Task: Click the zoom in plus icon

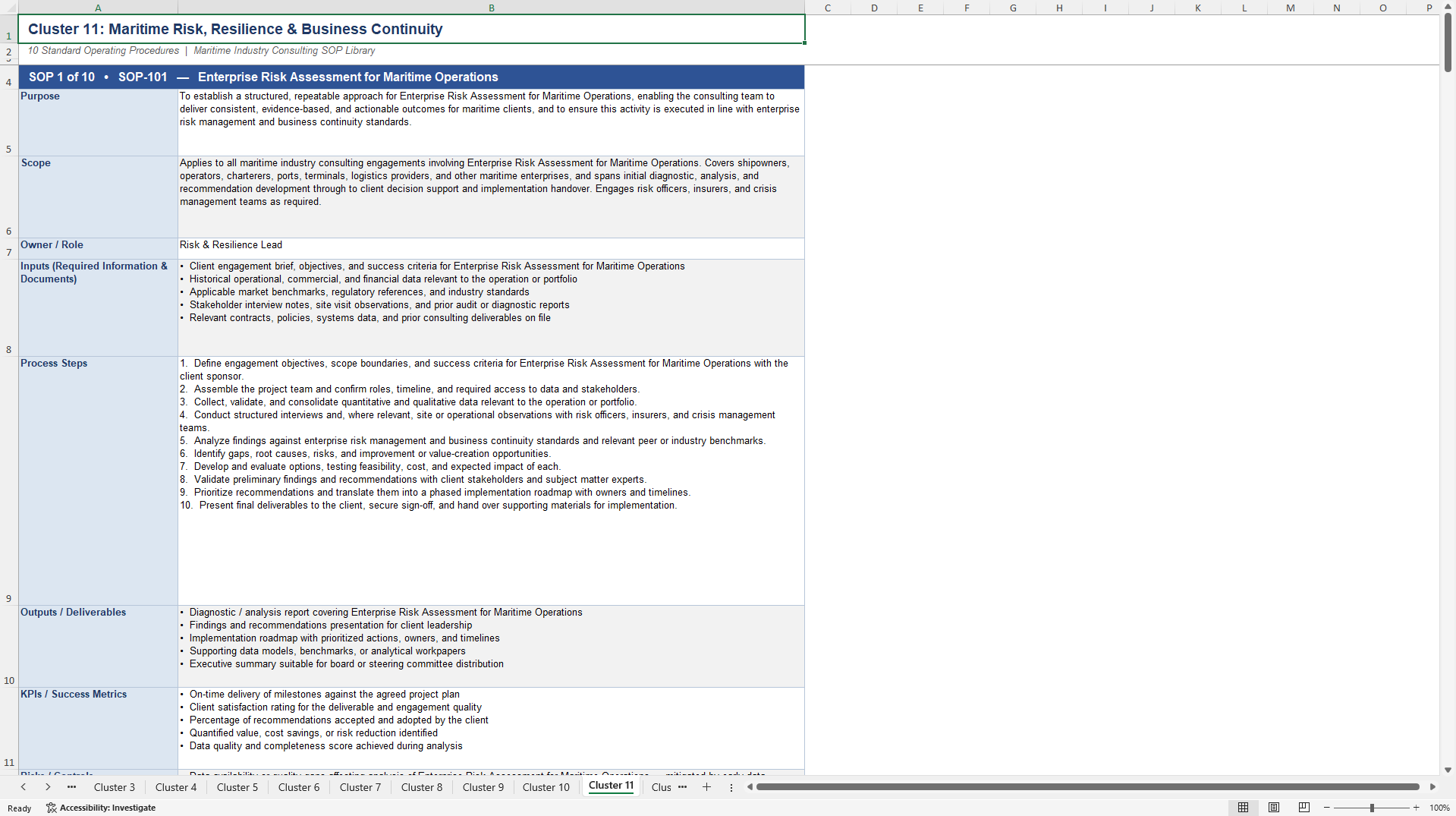Action: click(x=1416, y=808)
